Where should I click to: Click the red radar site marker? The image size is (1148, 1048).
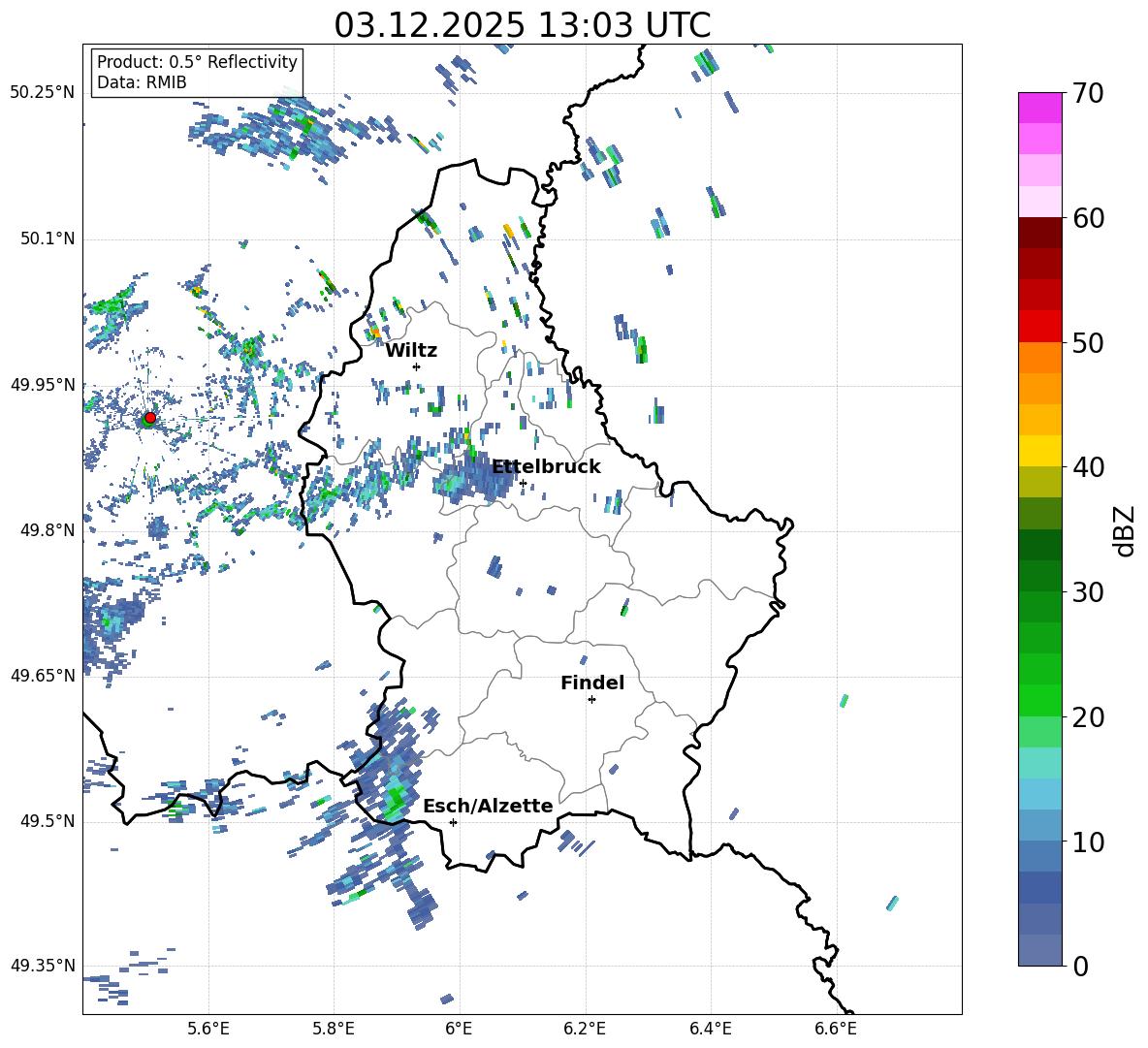pyautogui.click(x=150, y=417)
